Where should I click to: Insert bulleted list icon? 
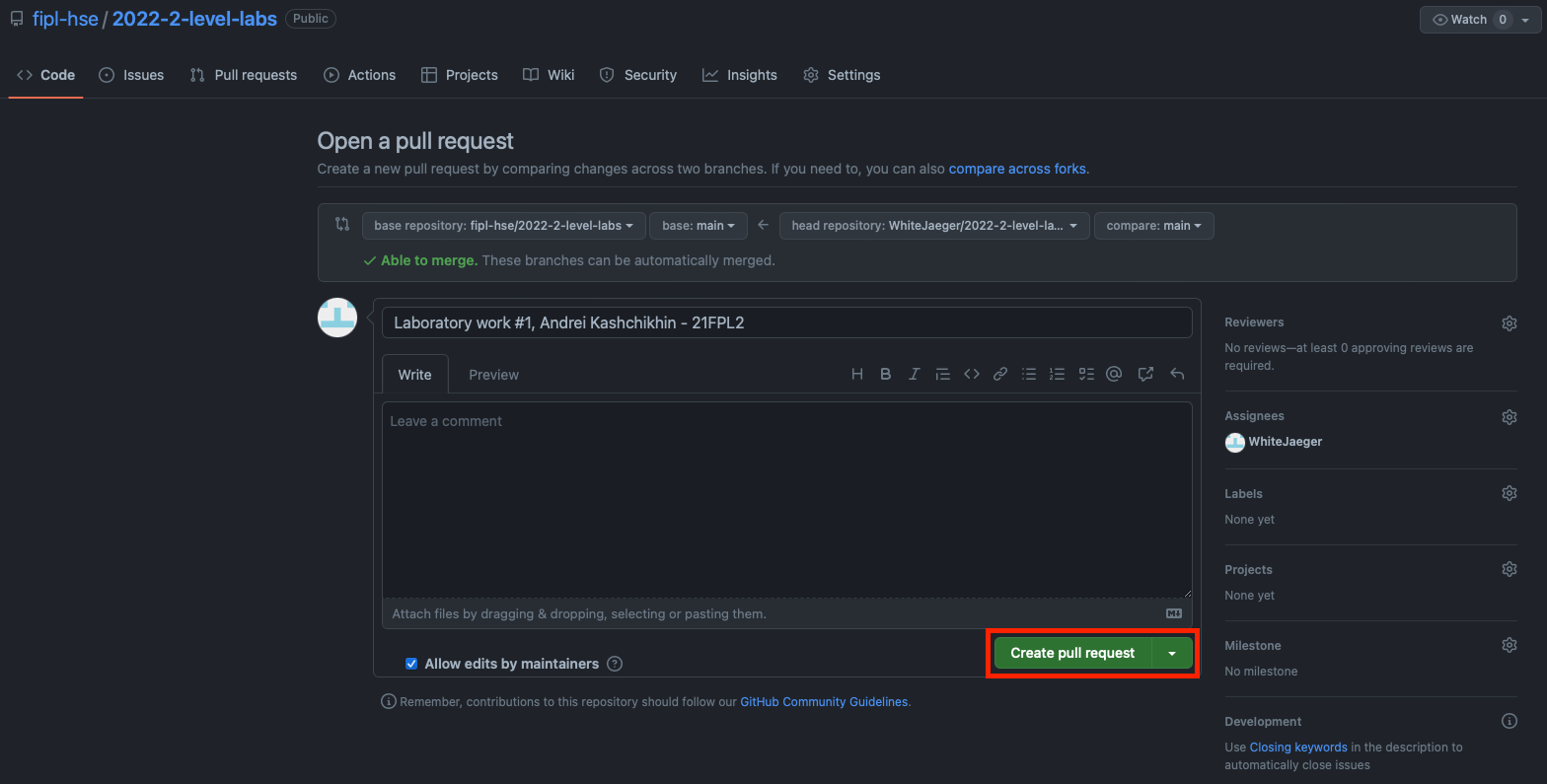click(x=1029, y=374)
